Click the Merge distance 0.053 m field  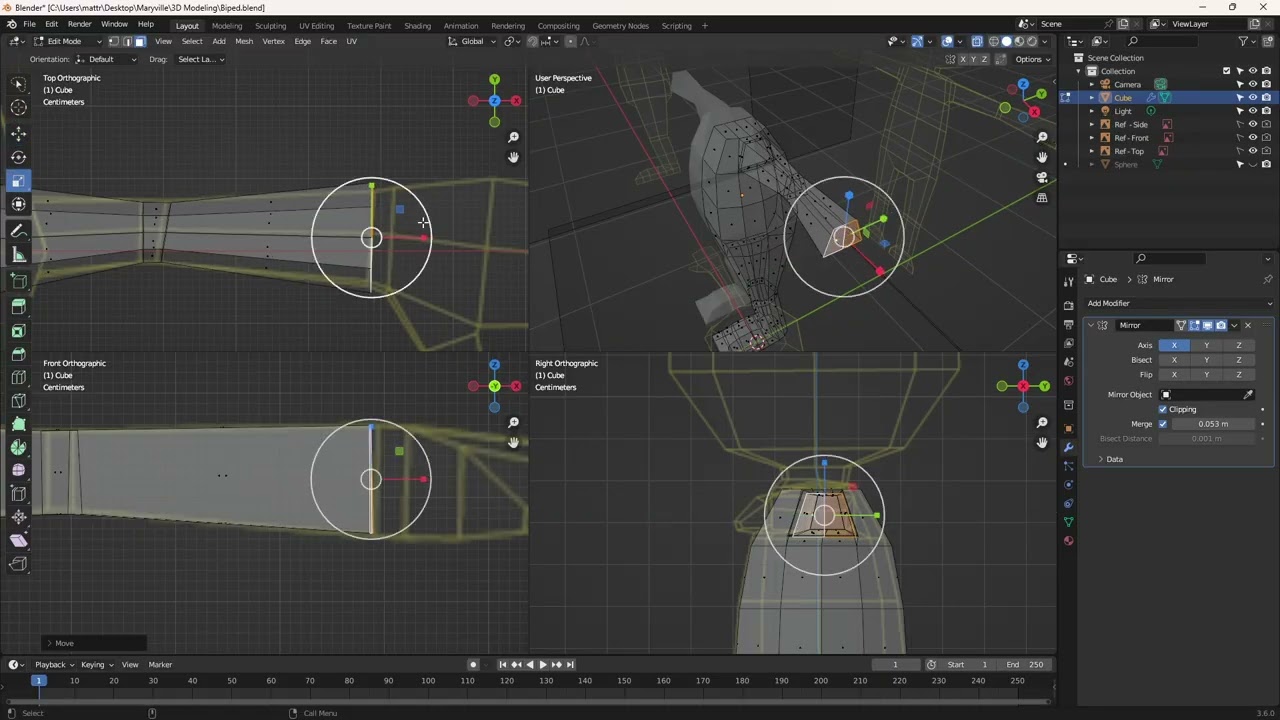click(1213, 424)
